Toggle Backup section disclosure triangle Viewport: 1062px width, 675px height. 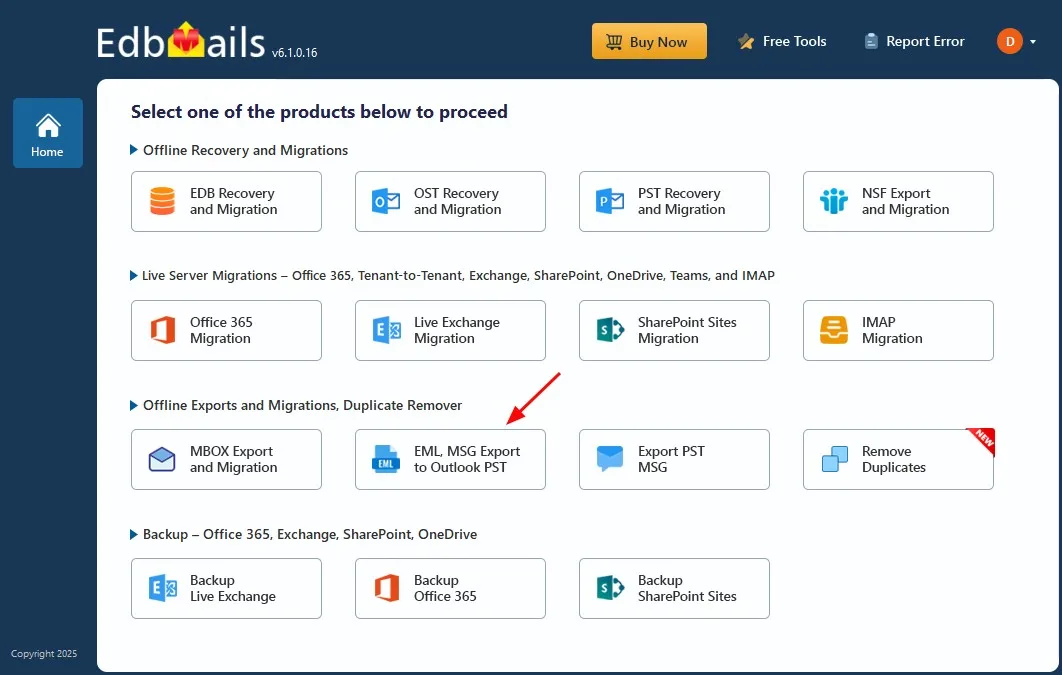[x=133, y=534]
